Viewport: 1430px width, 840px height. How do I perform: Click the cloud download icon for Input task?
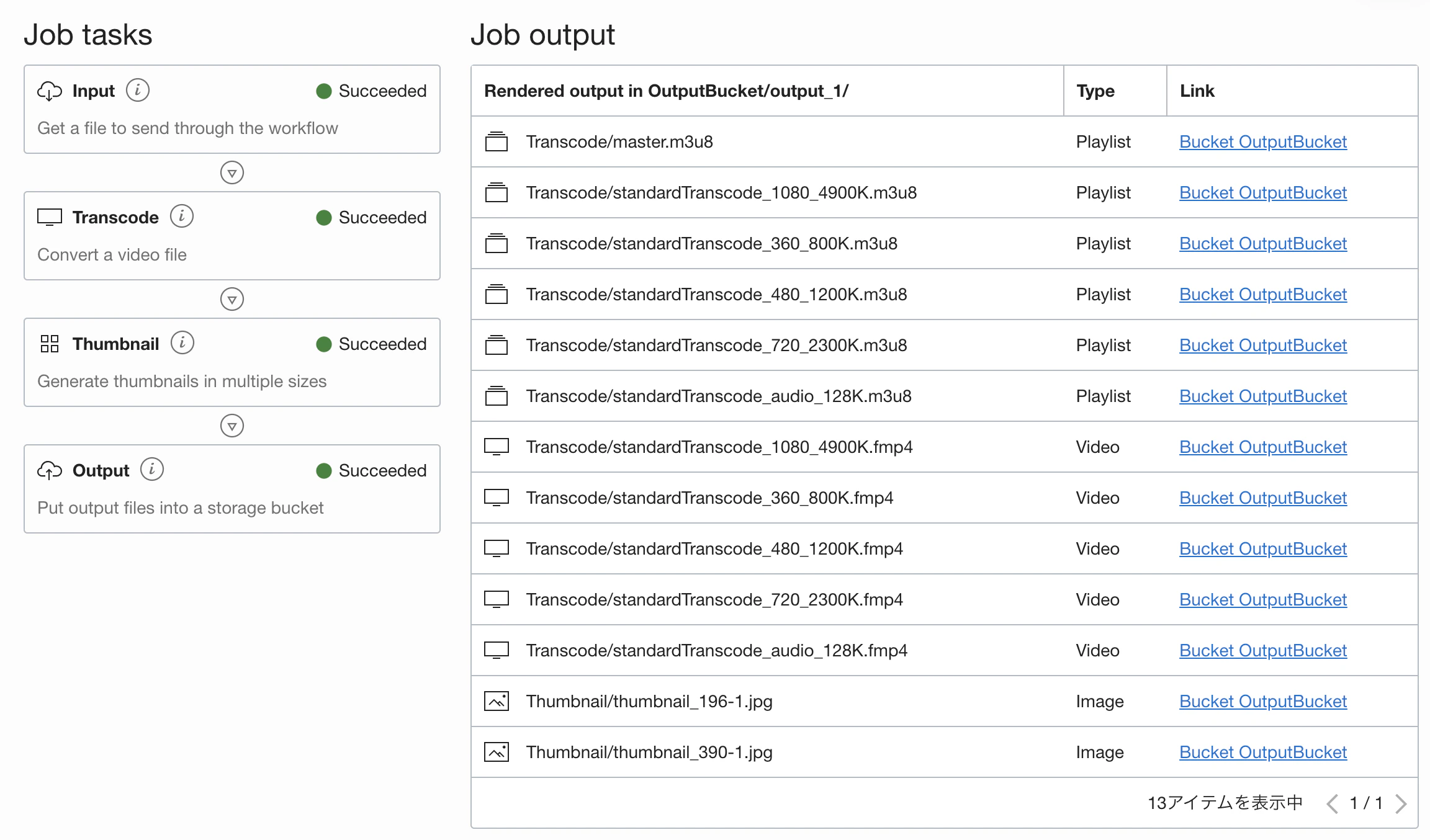(50, 91)
